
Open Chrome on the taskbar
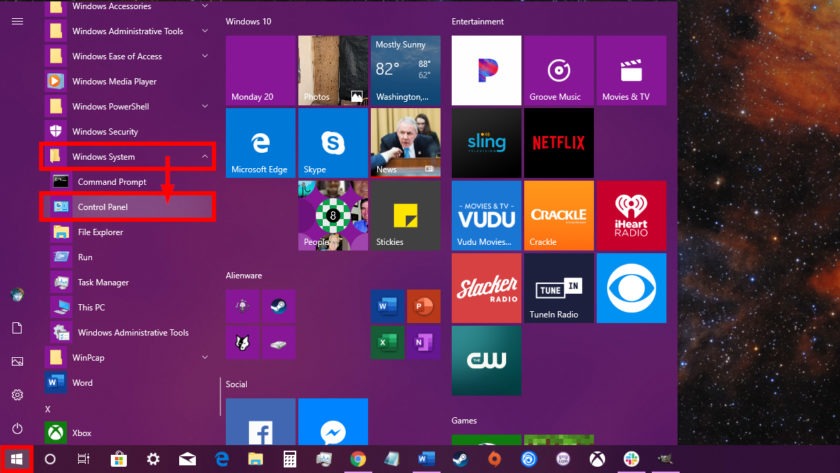(x=358, y=459)
